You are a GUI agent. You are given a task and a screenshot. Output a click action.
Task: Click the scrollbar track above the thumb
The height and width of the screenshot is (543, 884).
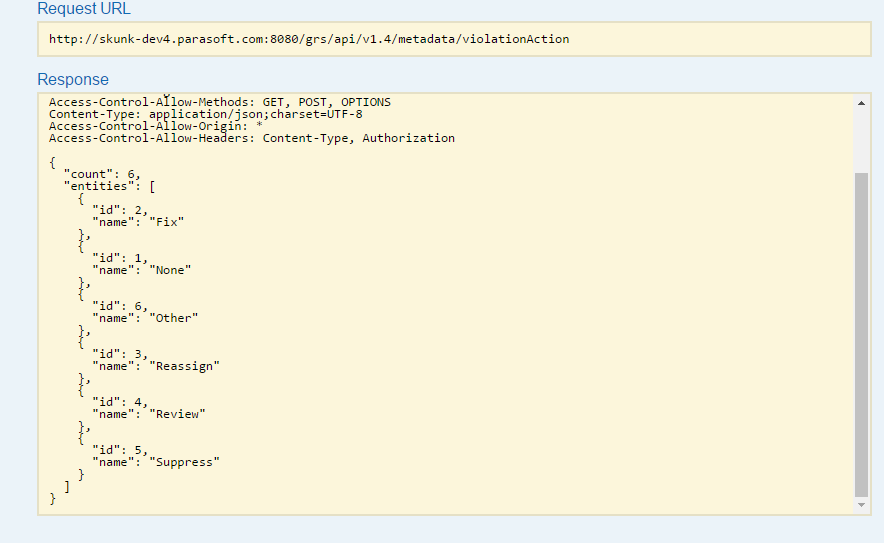pos(861,141)
